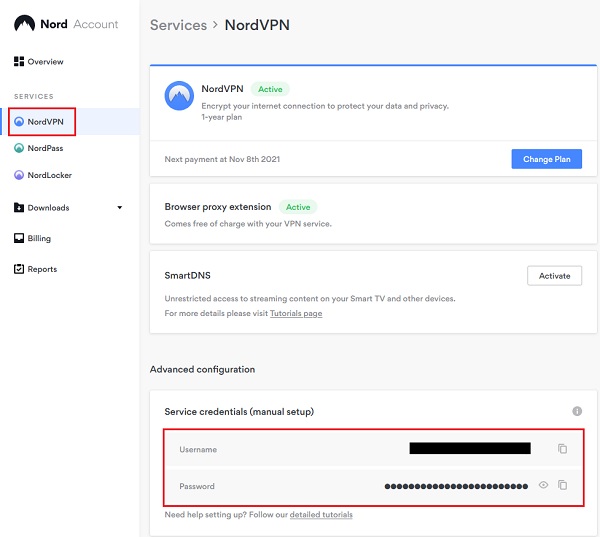Click the 'Advanced configuration' heading
Viewport: 600px width, 537px height.
click(x=202, y=369)
